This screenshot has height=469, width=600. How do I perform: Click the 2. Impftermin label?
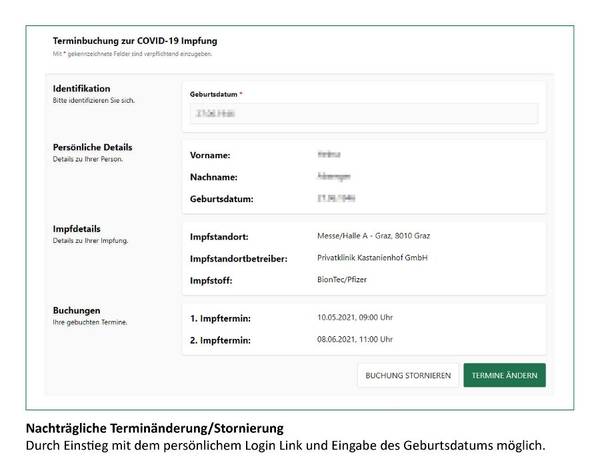click(x=219, y=340)
